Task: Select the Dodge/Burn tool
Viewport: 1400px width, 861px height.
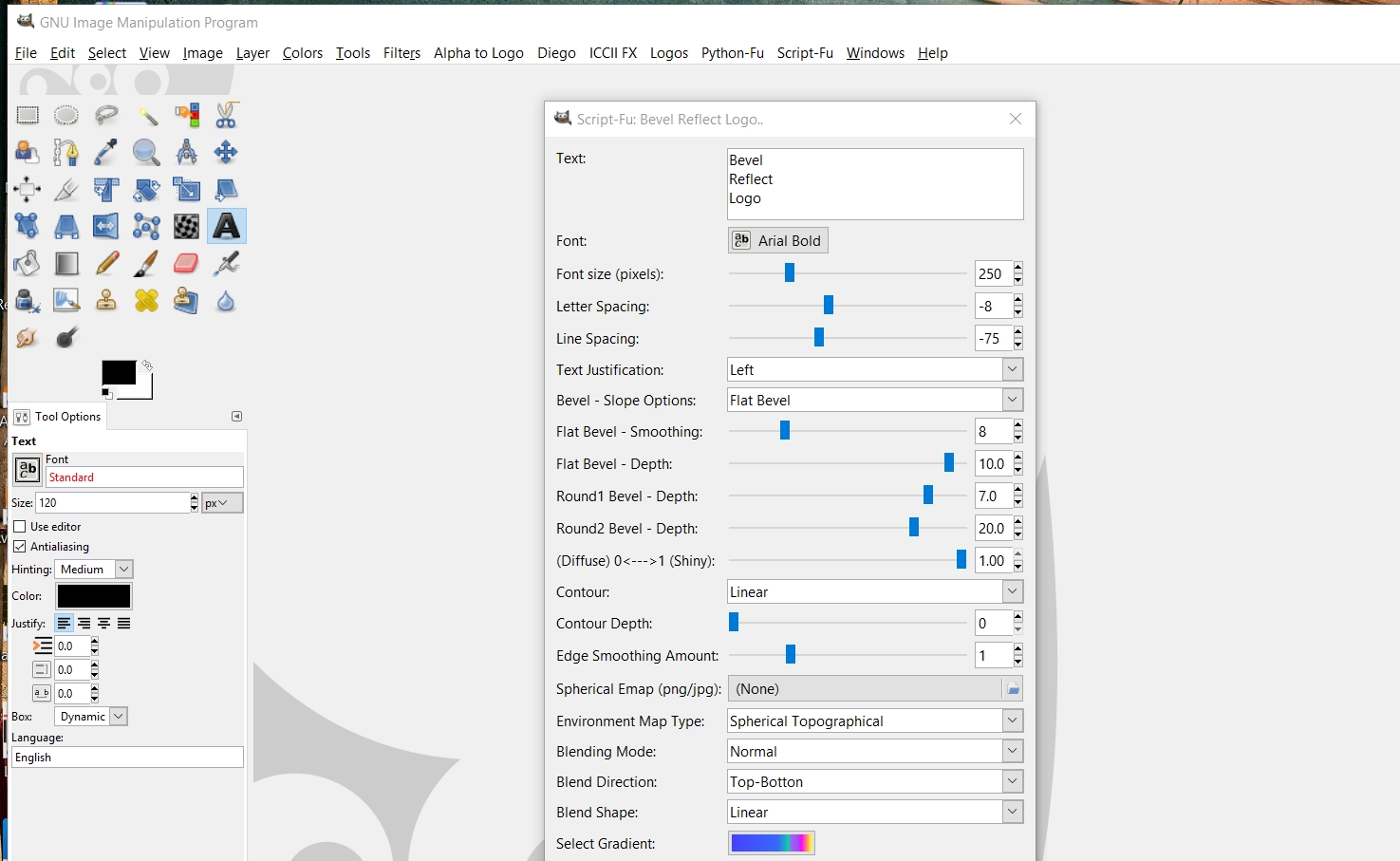Action: tap(66, 338)
